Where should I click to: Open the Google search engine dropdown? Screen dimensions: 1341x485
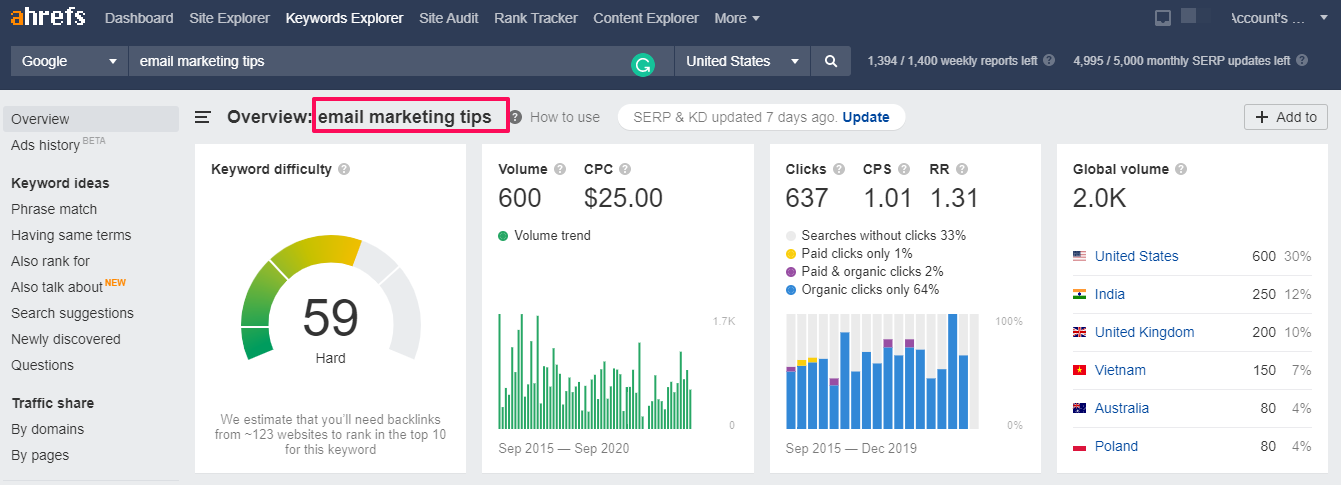tap(69, 61)
